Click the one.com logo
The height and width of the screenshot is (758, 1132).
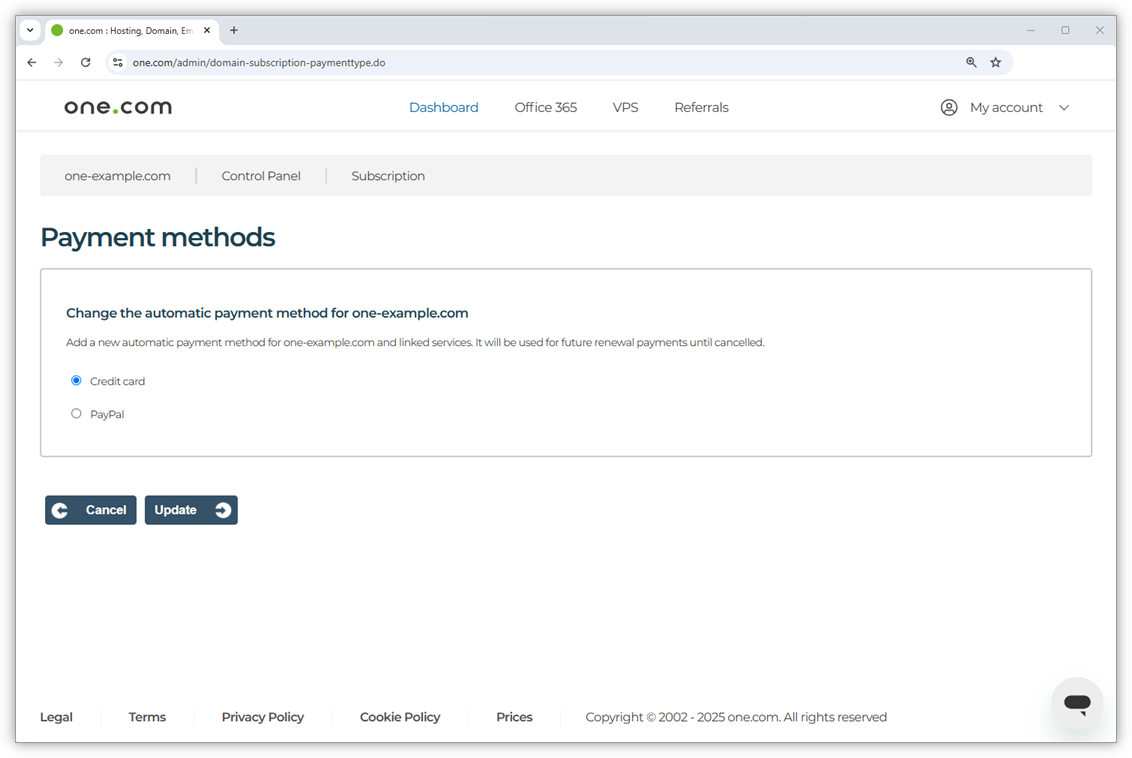point(117,106)
